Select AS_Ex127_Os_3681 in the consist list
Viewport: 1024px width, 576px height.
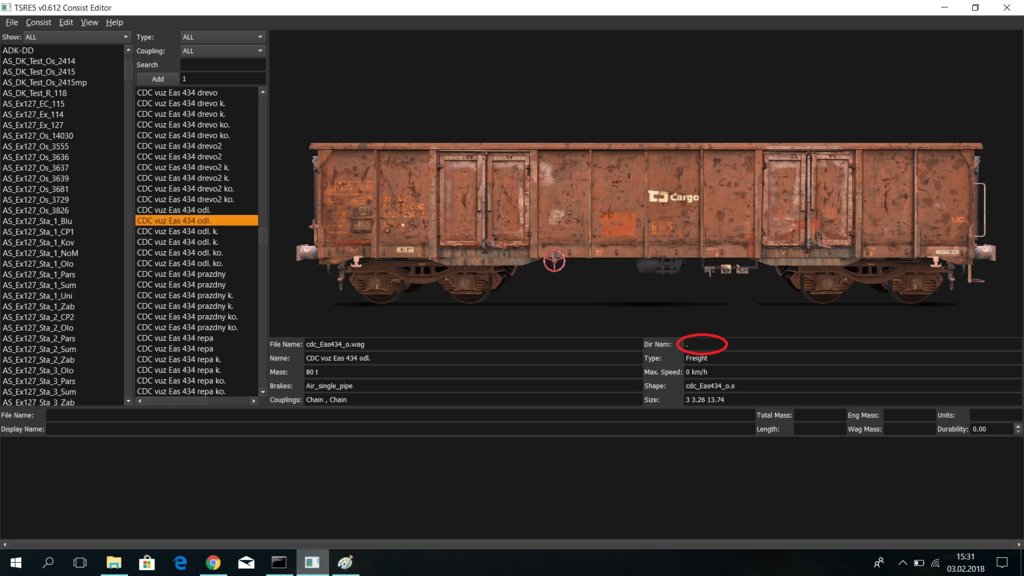[x=36, y=189]
